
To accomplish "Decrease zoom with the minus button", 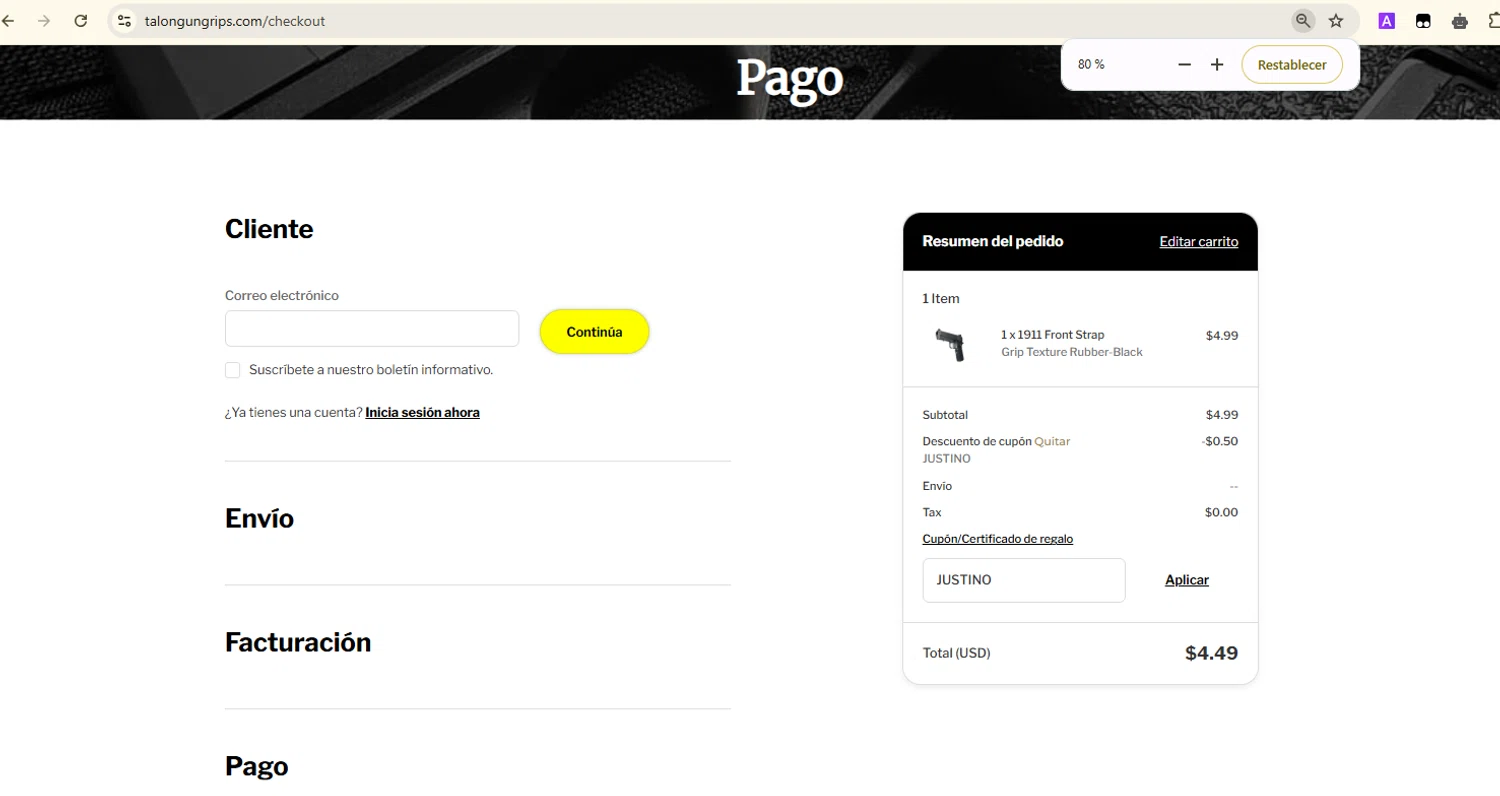I will (1185, 64).
